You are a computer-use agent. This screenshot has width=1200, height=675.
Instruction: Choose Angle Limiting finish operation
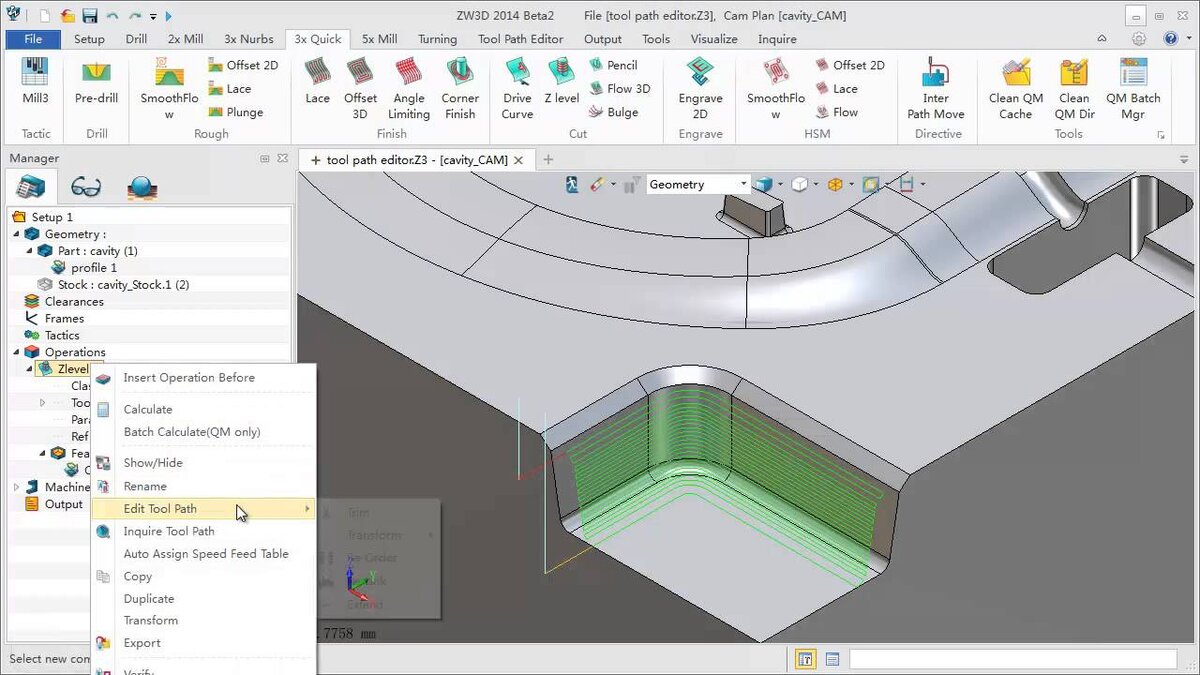pyautogui.click(x=409, y=88)
